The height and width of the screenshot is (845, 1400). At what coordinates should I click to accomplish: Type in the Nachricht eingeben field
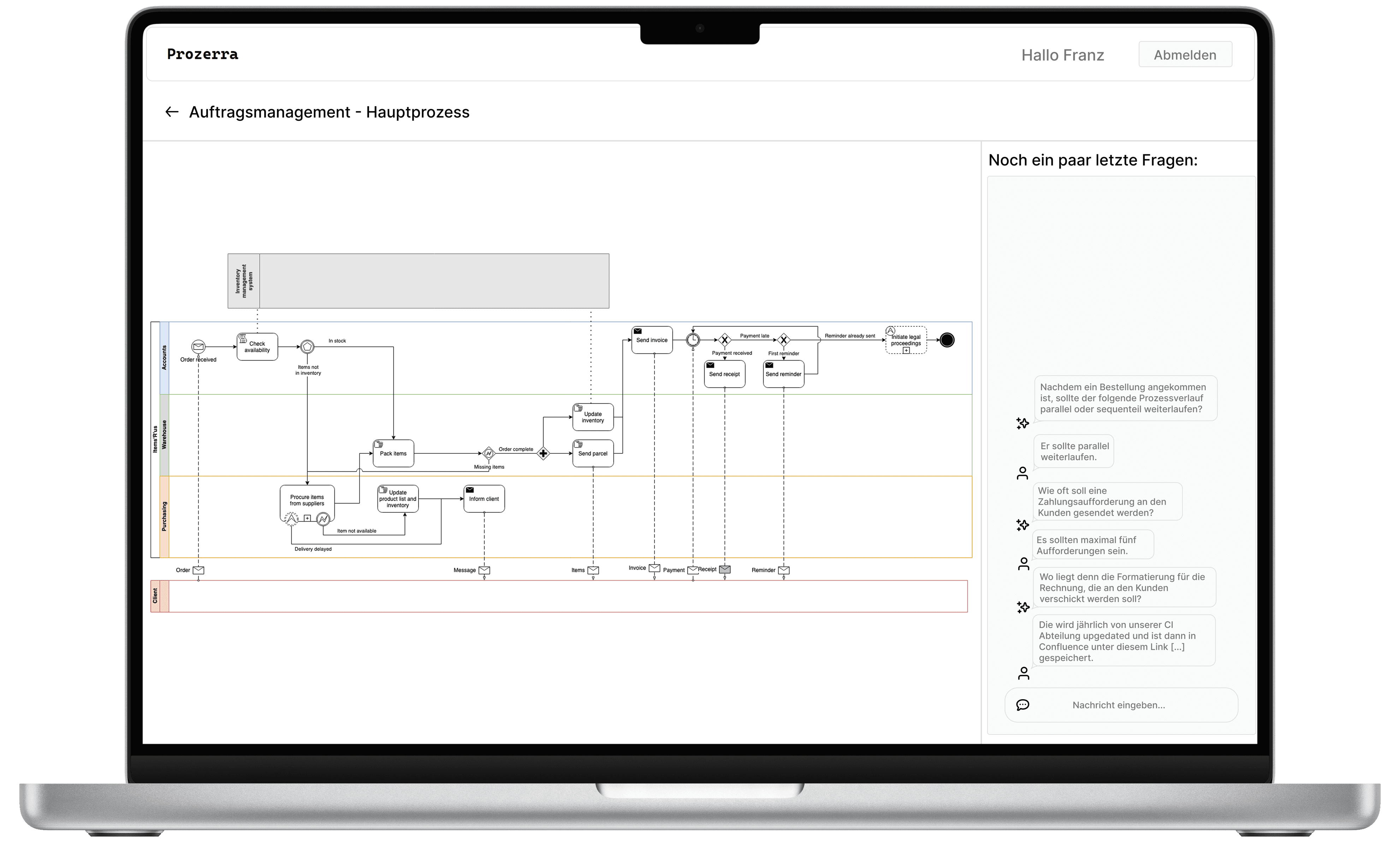tap(1118, 705)
